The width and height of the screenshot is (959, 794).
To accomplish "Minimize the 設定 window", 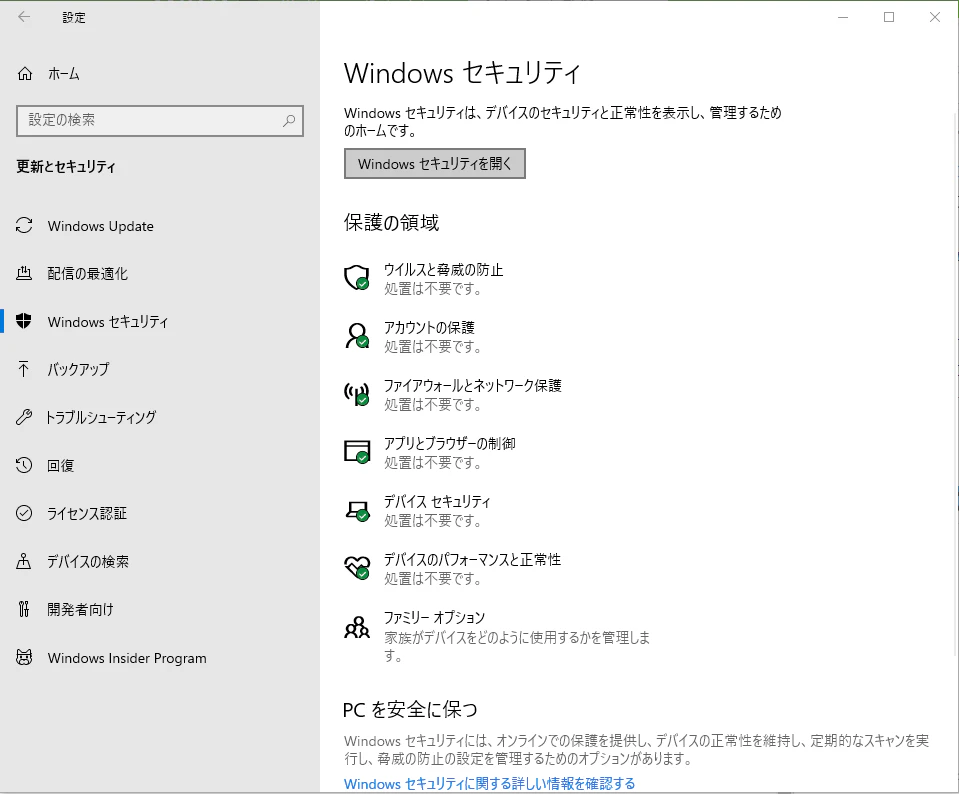I will (x=843, y=17).
